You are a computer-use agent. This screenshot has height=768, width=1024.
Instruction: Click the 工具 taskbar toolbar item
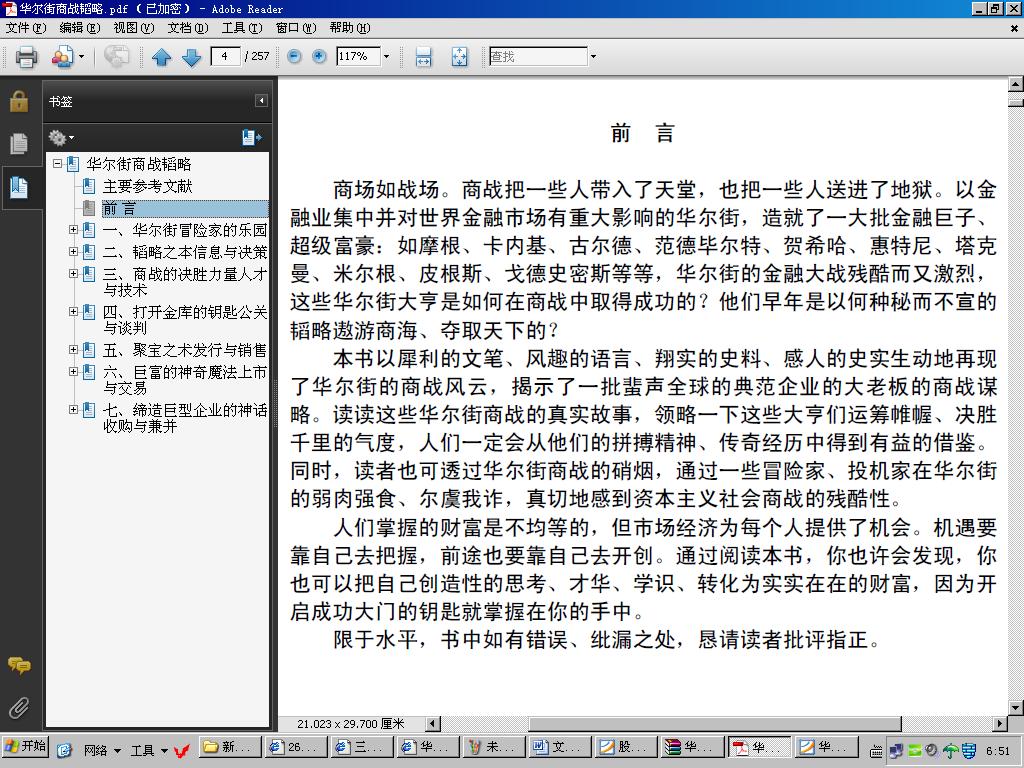pos(149,750)
